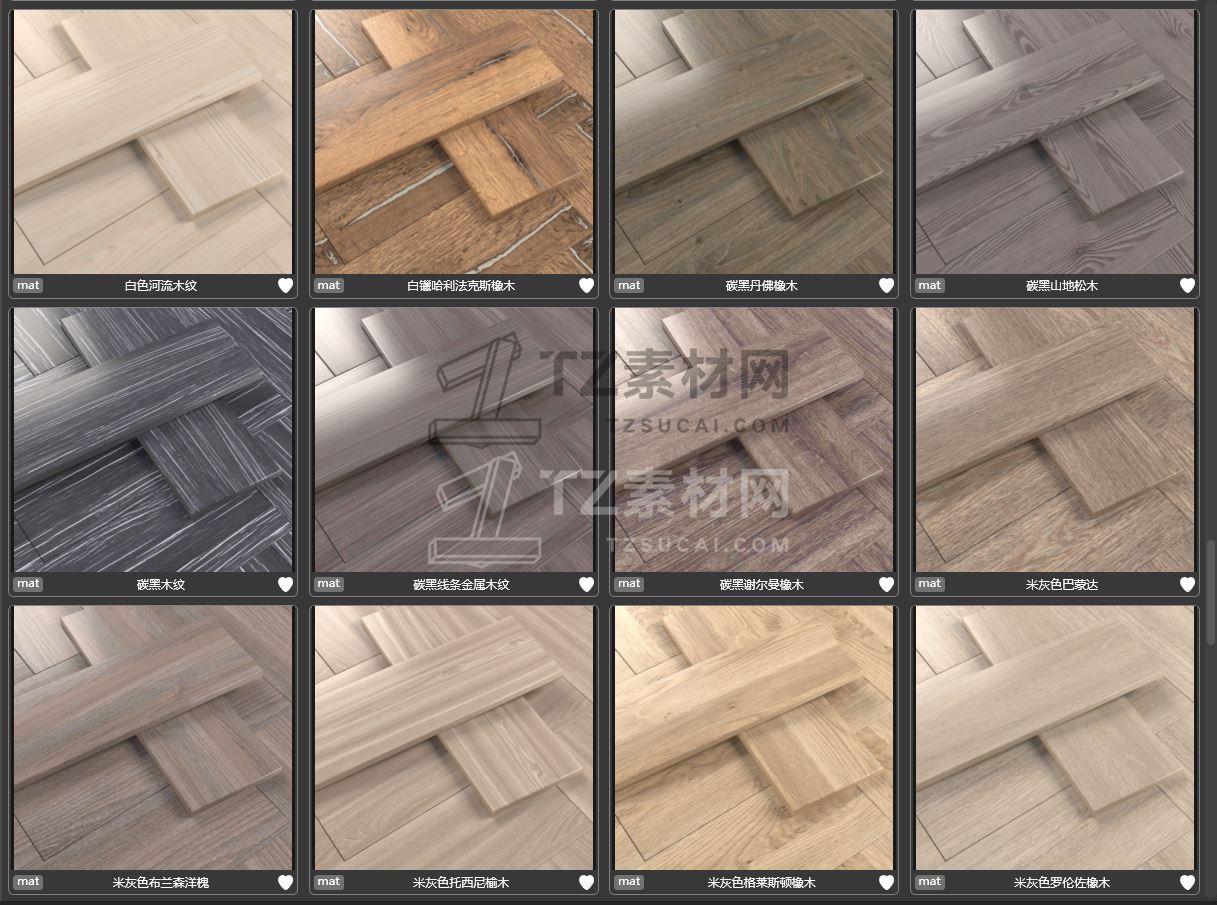1217x905 pixels.
Task: Click the name text 碳黑谢尔曼橡木
Action: coord(762,584)
